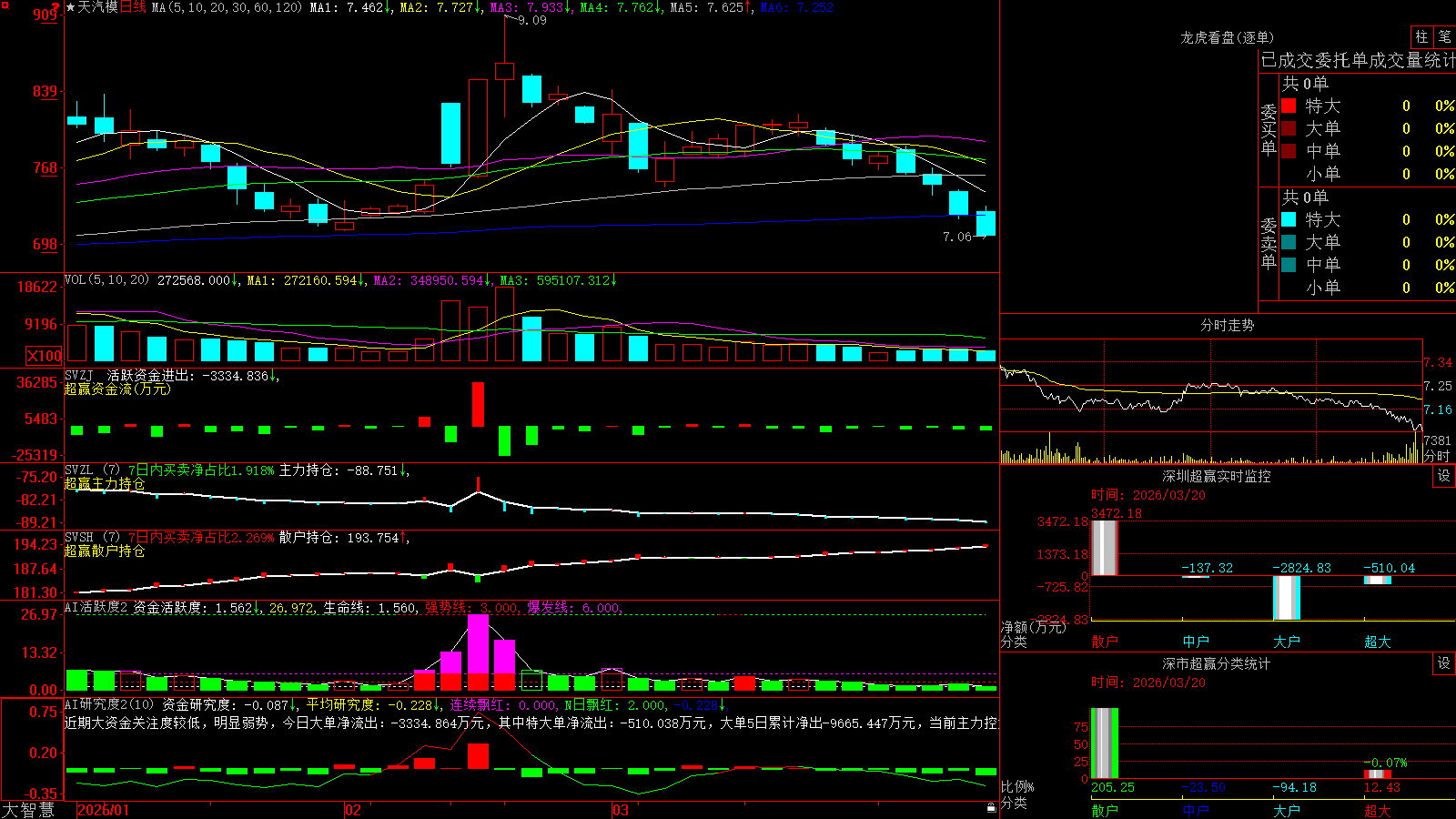This screenshot has width=1456, height=819.
Task: Click the 超大 net amount bar -510.04
Action: pyautogui.click(x=1378, y=580)
